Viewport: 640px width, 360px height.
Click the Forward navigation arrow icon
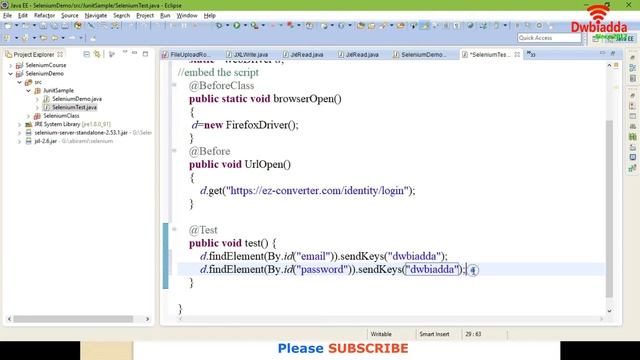coord(72,38)
